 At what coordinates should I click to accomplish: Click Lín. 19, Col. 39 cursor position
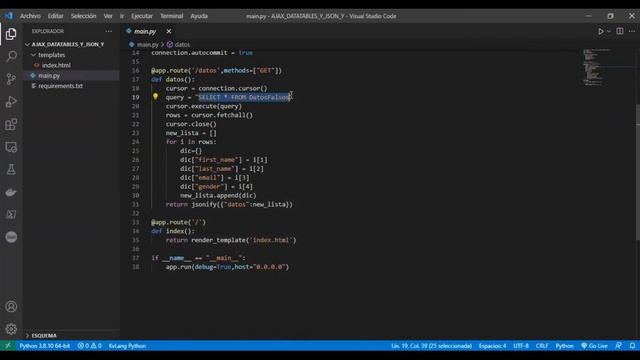point(431,346)
